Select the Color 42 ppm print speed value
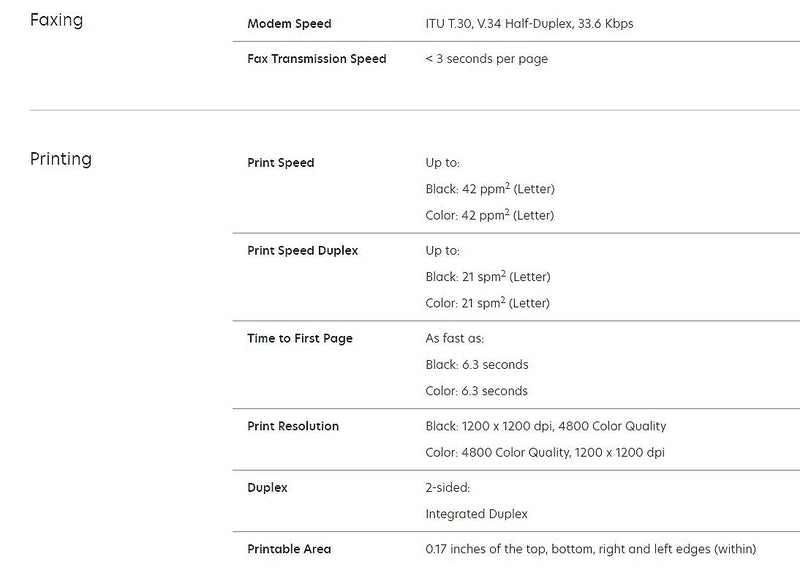Image resolution: width=800 pixels, height=573 pixels. 490,215
